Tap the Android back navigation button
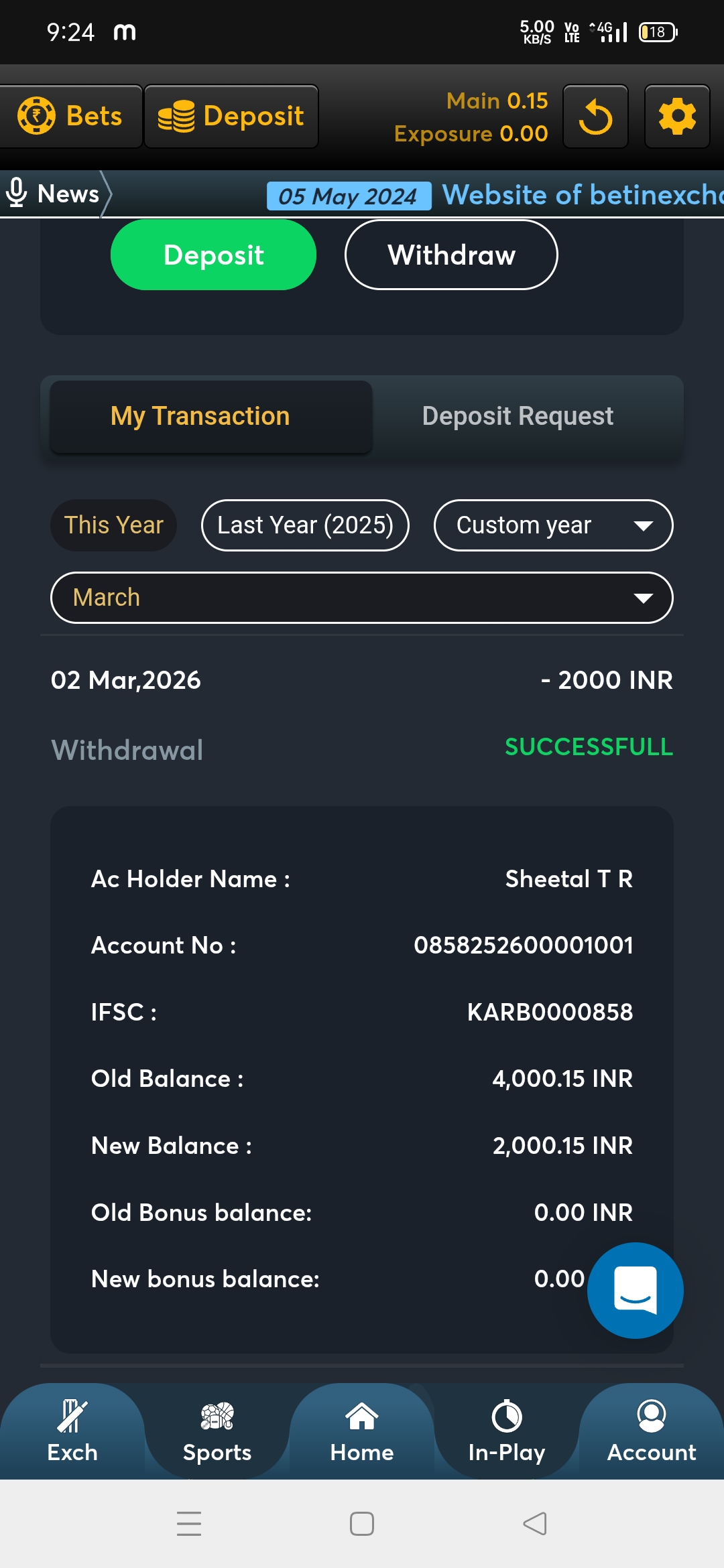724x1568 pixels. tap(534, 1523)
